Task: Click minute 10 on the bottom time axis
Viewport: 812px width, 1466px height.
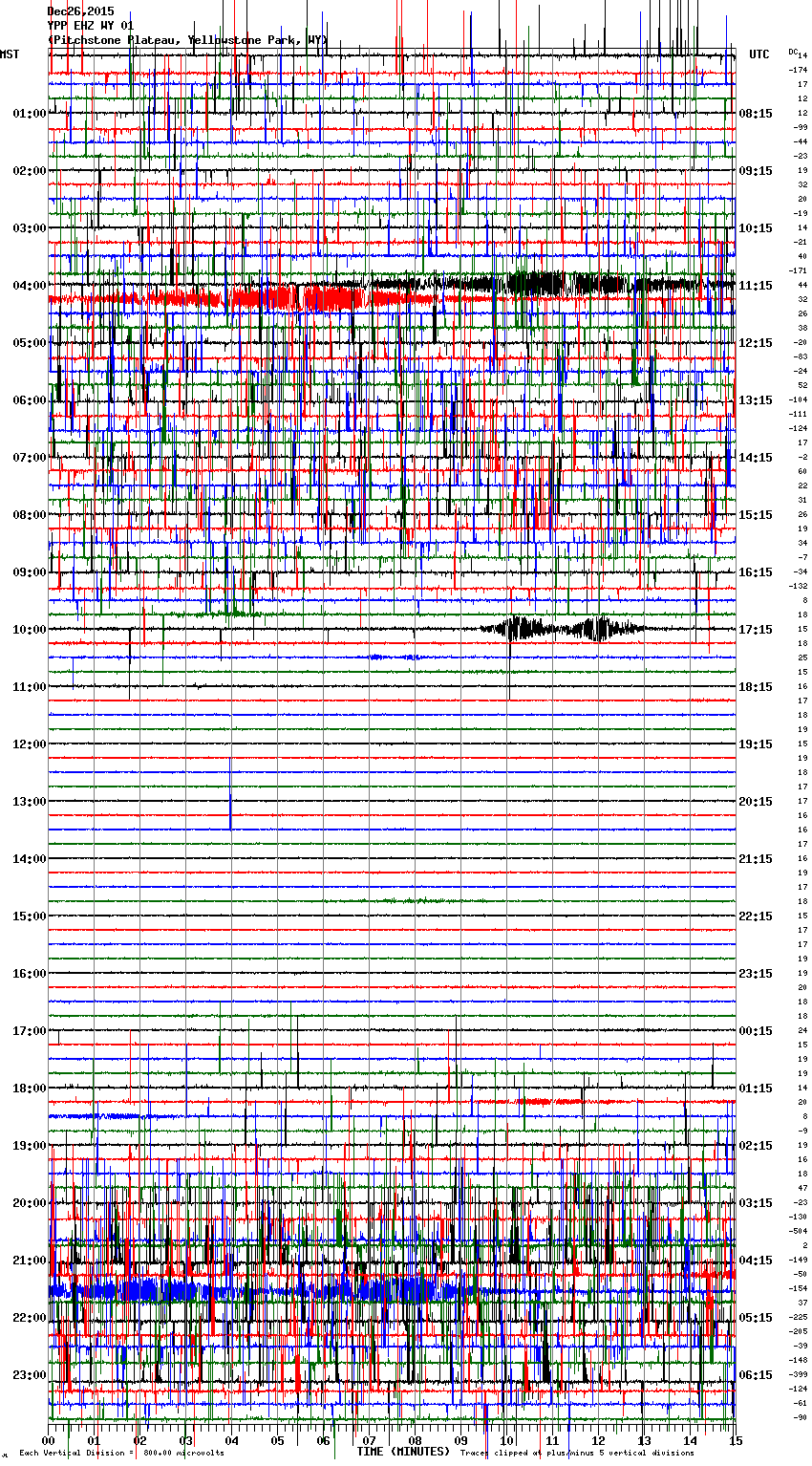Action: tap(506, 1440)
